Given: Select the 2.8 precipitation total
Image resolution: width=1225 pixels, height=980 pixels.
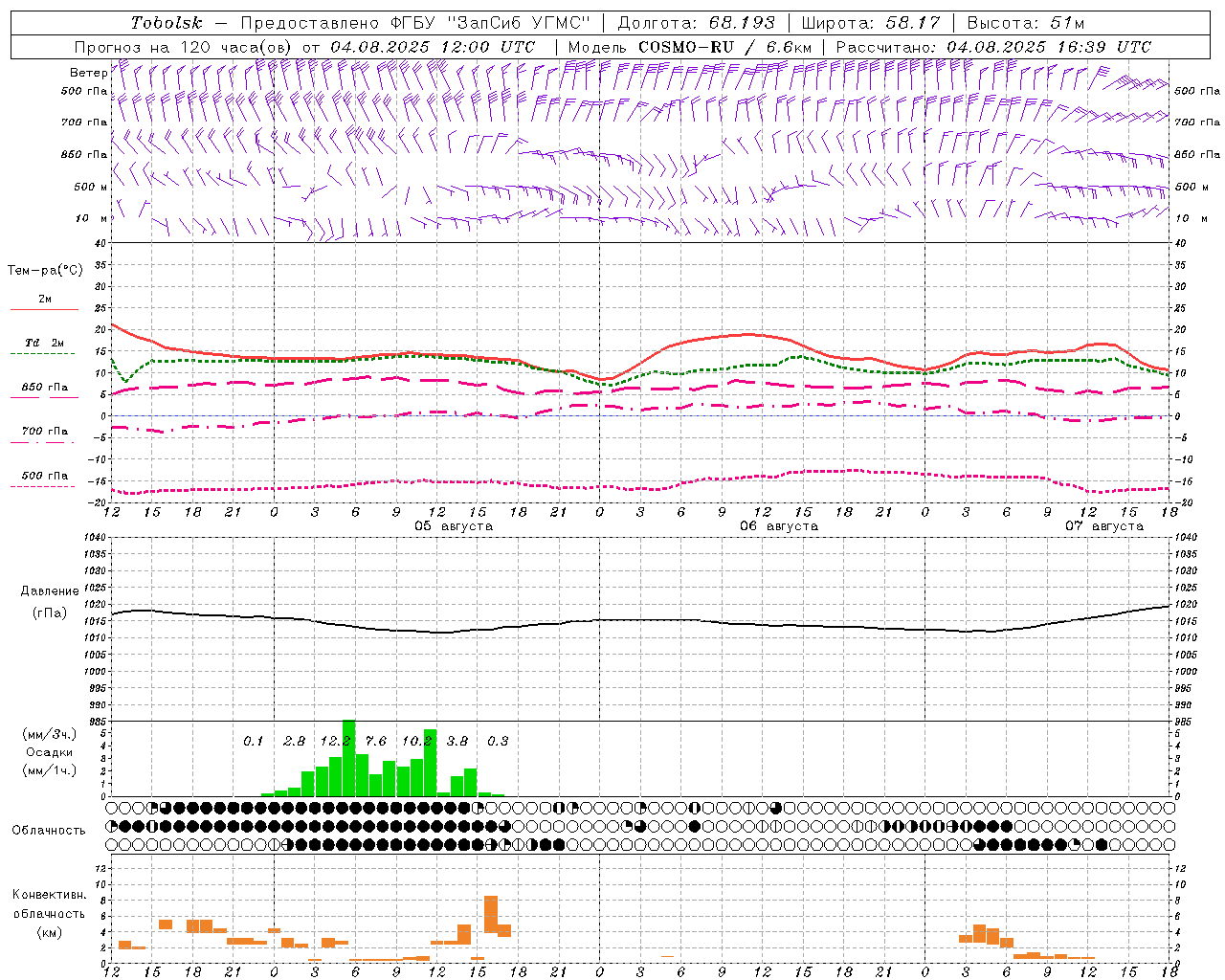Looking at the screenshot, I should point(295,742).
